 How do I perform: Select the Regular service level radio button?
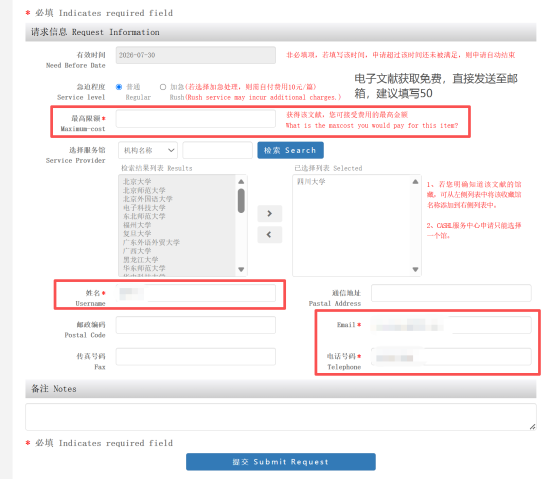click(x=119, y=87)
